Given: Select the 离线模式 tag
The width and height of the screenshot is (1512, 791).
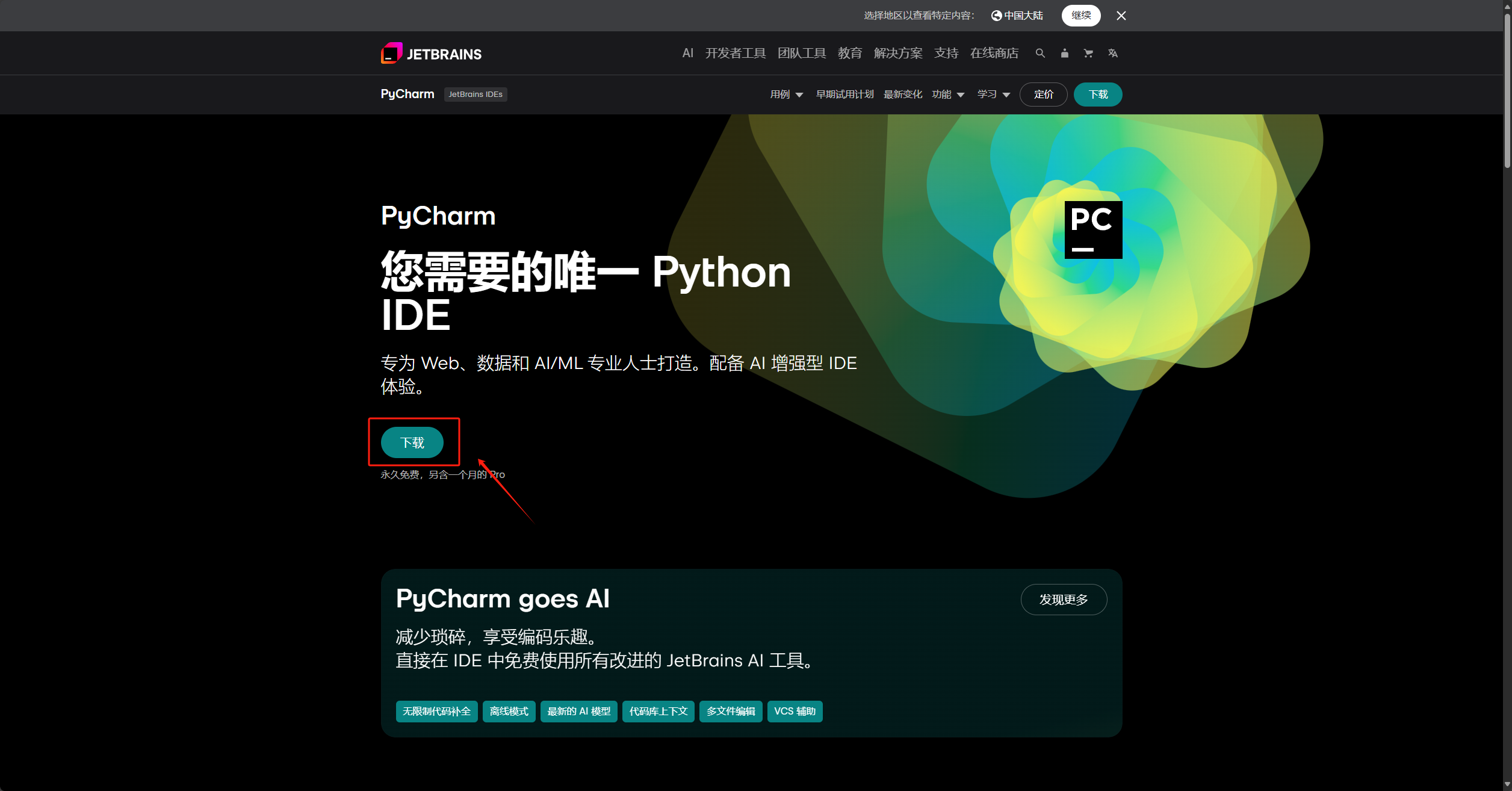Looking at the screenshot, I should coord(508,711).
